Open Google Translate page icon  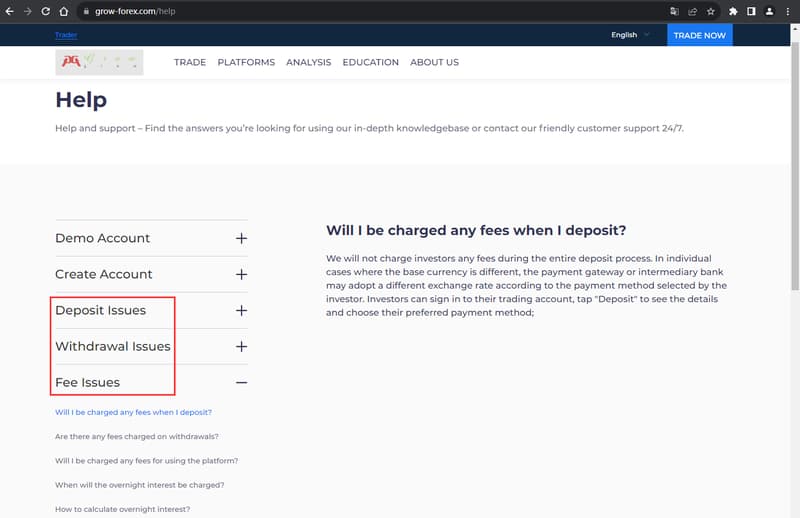tap(674, 11)
